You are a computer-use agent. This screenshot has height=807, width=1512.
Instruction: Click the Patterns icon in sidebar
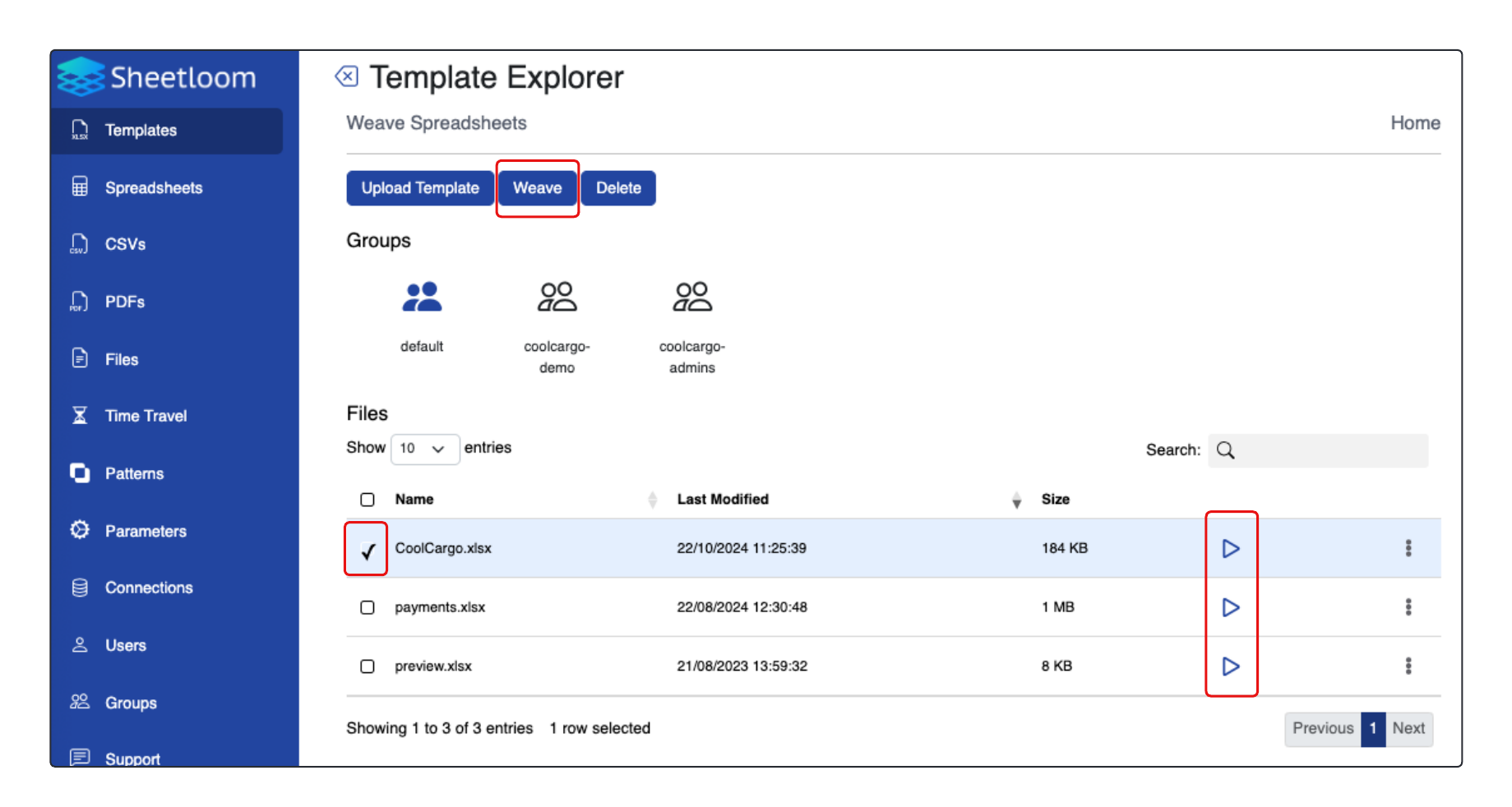pyautogui.click(x=80, y=473)
